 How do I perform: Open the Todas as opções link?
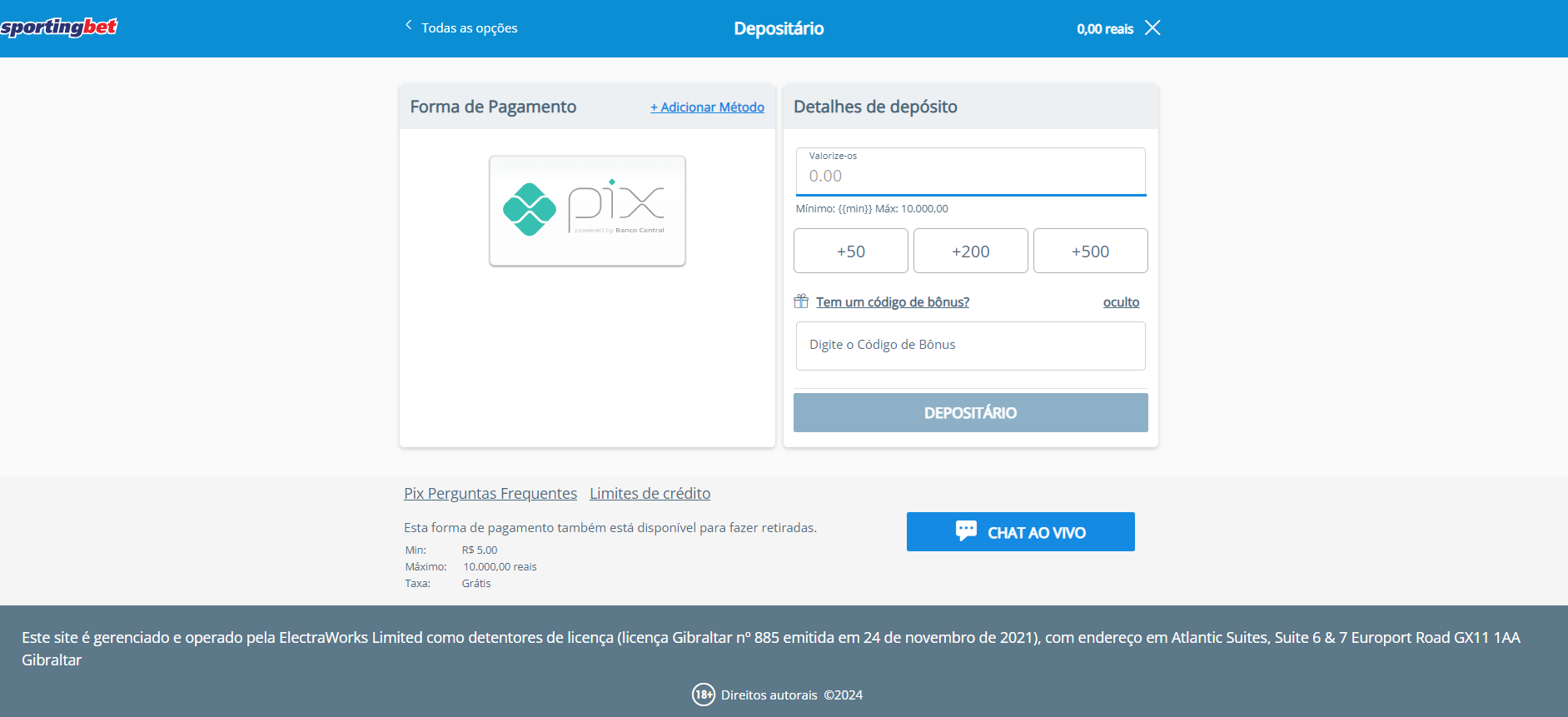click(469, 27)
